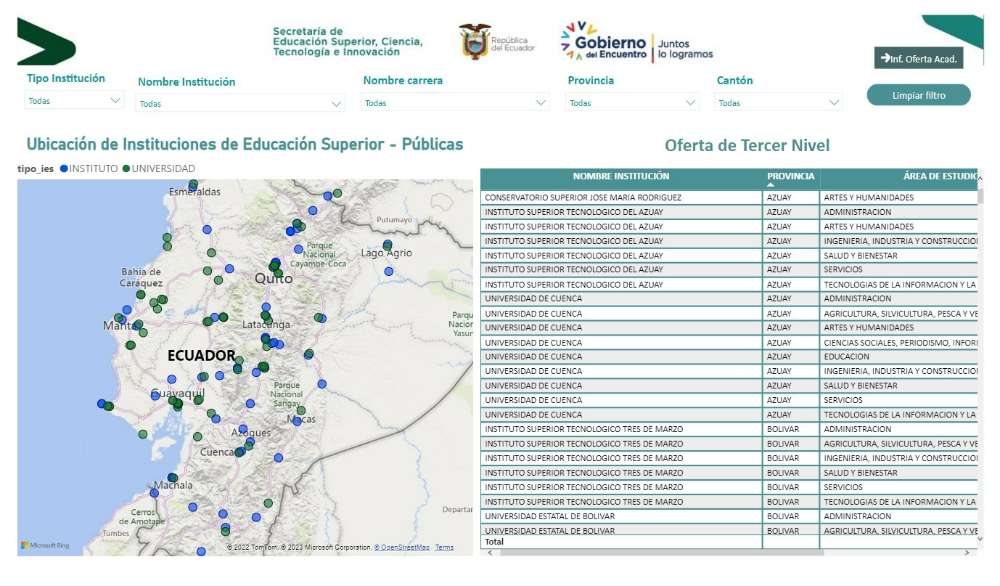Open the OpenStreetMap link
The height and width of the screenshot is (586, 1000).
pyautogui.click(x=402, y=547)
